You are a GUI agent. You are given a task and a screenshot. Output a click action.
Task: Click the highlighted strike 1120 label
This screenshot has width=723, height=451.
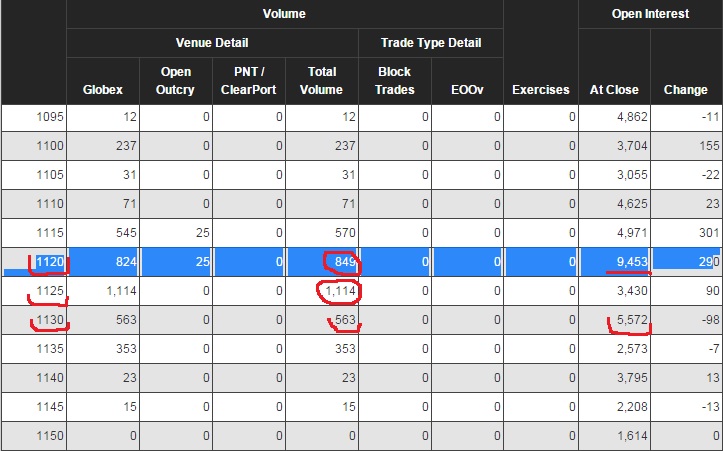(50, 262)
